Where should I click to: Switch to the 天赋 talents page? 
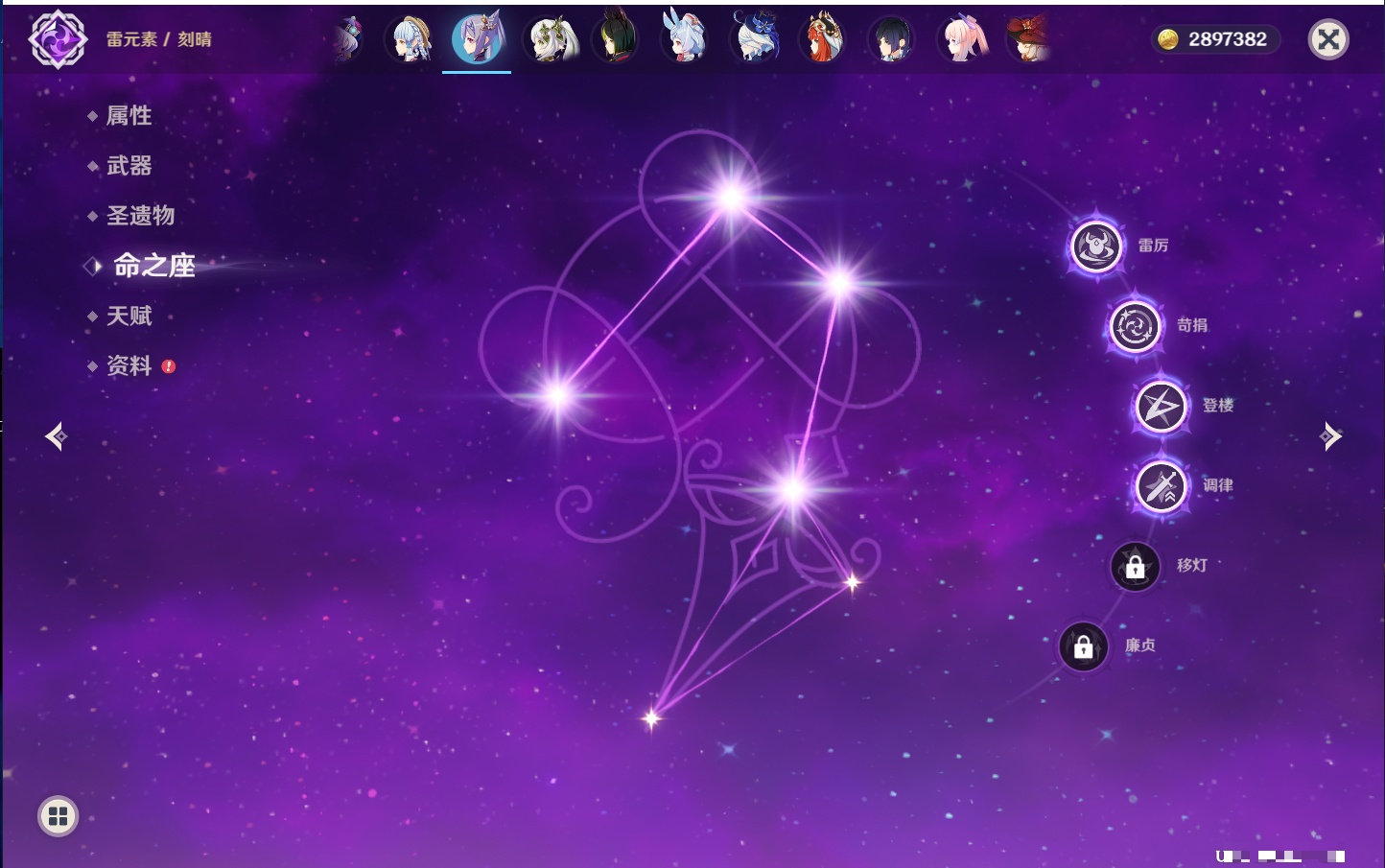click(x=129, y=316)
